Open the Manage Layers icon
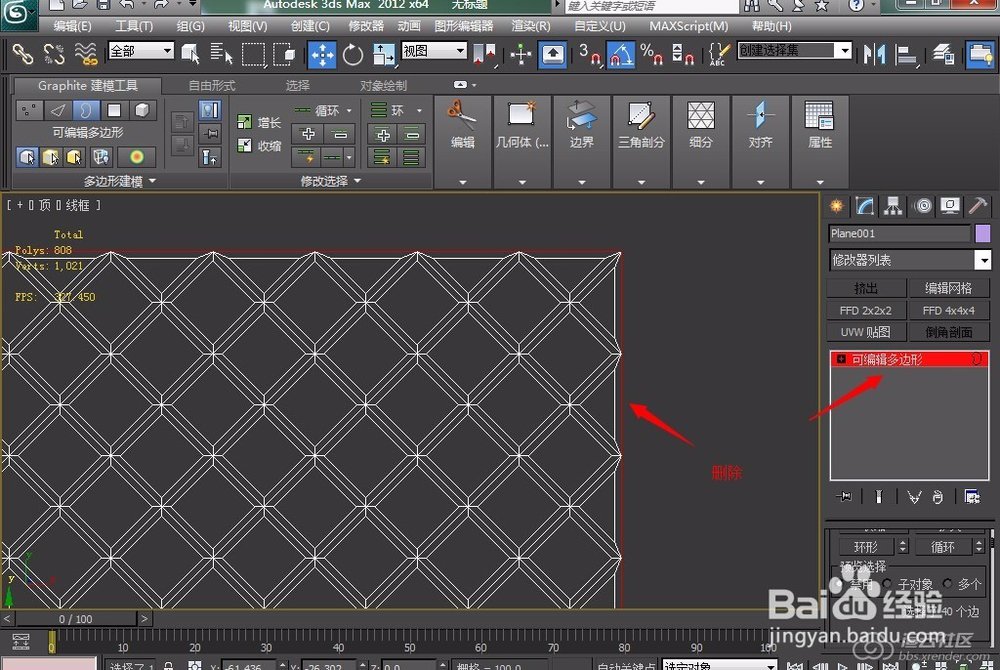This screenshot has height=670, width=1000. 943,54
